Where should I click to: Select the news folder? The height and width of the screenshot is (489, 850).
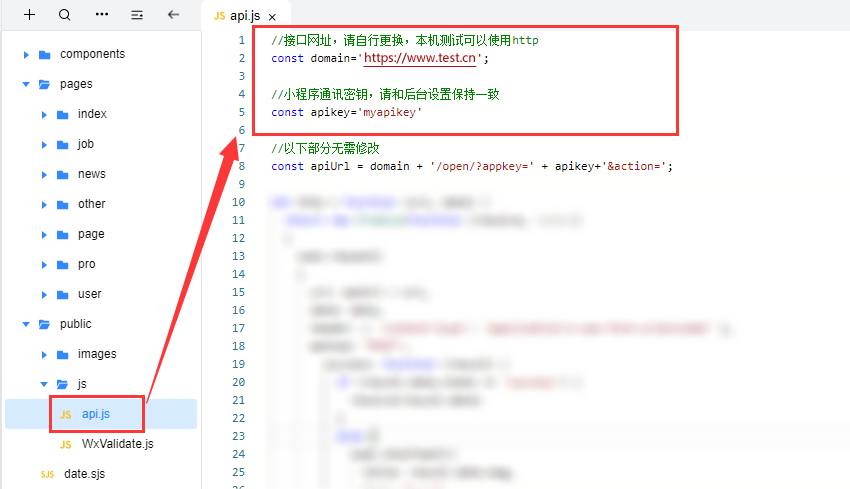[x=91, y=174]
